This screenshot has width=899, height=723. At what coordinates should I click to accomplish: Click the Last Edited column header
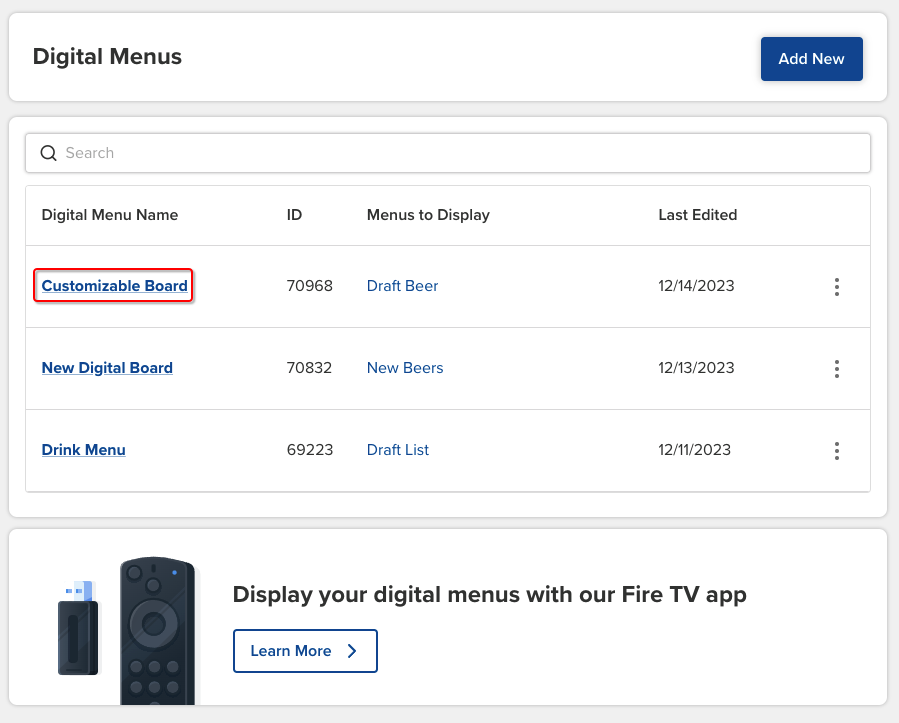[x=697, y=215]
